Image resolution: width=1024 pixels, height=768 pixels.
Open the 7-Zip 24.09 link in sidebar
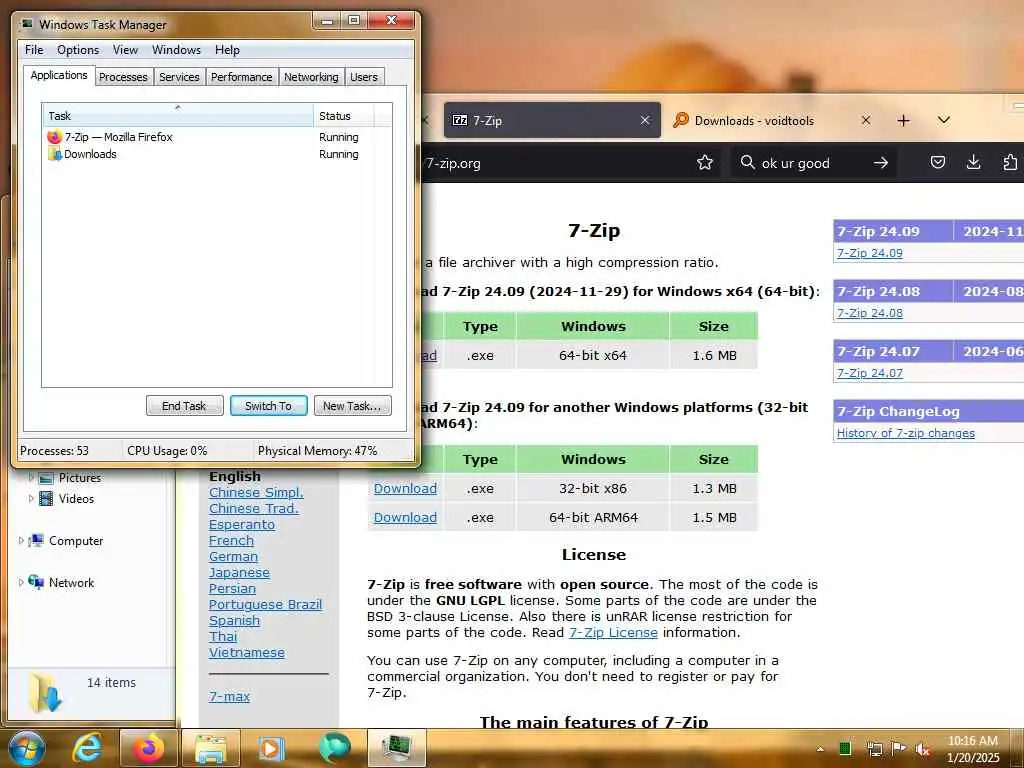coord(870,253)
